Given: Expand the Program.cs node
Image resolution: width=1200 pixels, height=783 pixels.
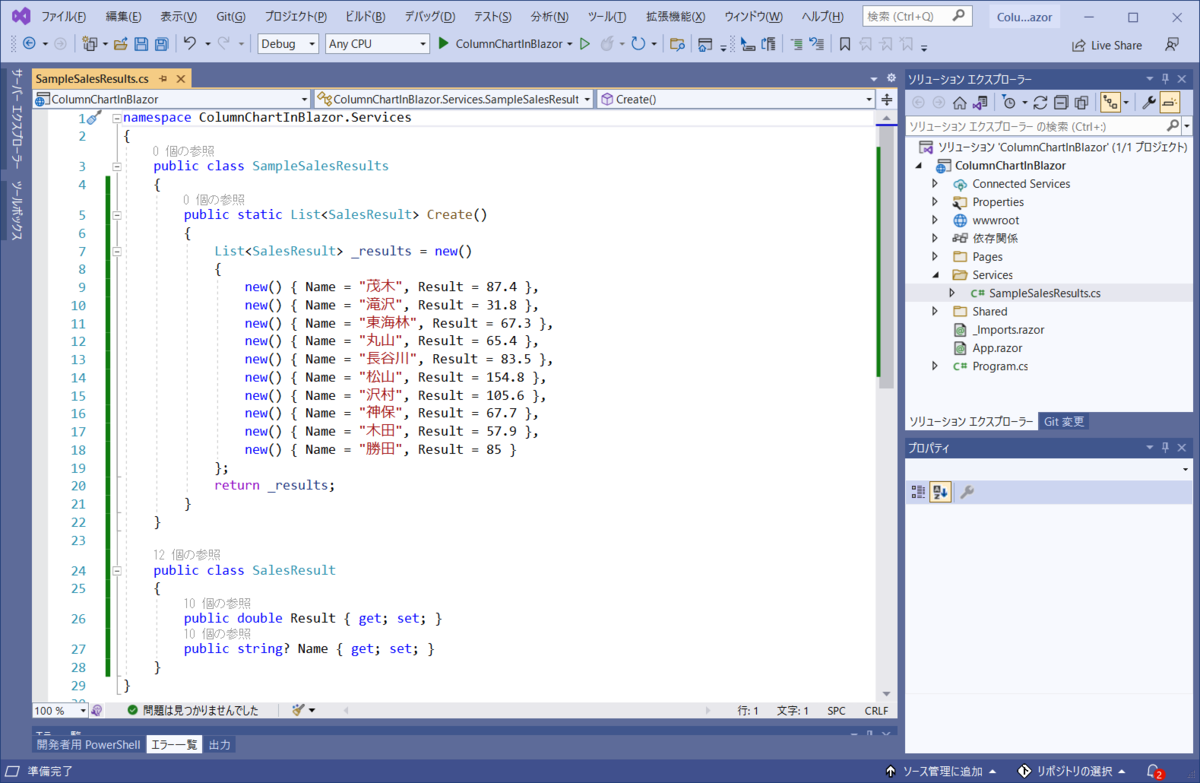Looking at the screenshot, I should 935,366.
